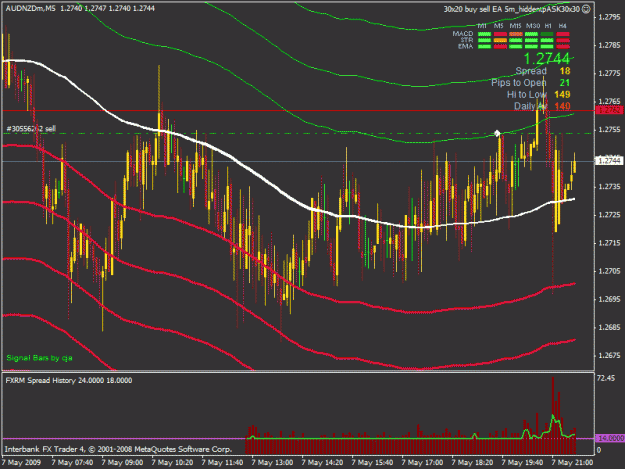
Task: Click the '7 May 21:00' time axis label
Action: pyautogui.click(x=572, y=463)
